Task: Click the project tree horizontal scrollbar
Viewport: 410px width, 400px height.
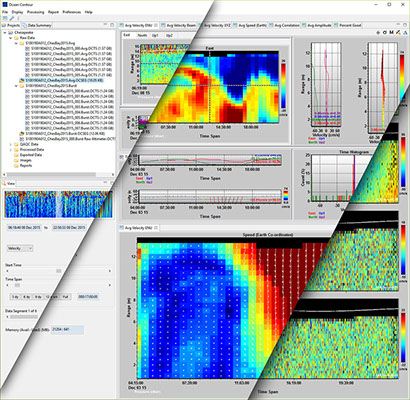Action: coord(52,175)
